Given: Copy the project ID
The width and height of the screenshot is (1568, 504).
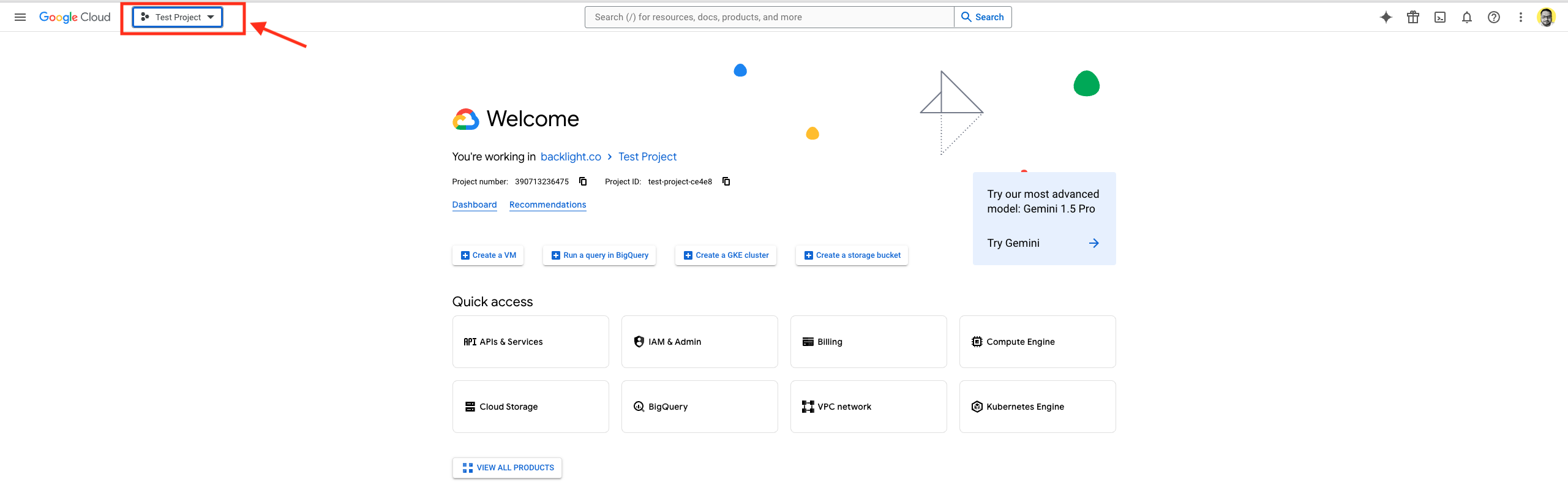Looking at the screenshot, I should click(726, 181).
